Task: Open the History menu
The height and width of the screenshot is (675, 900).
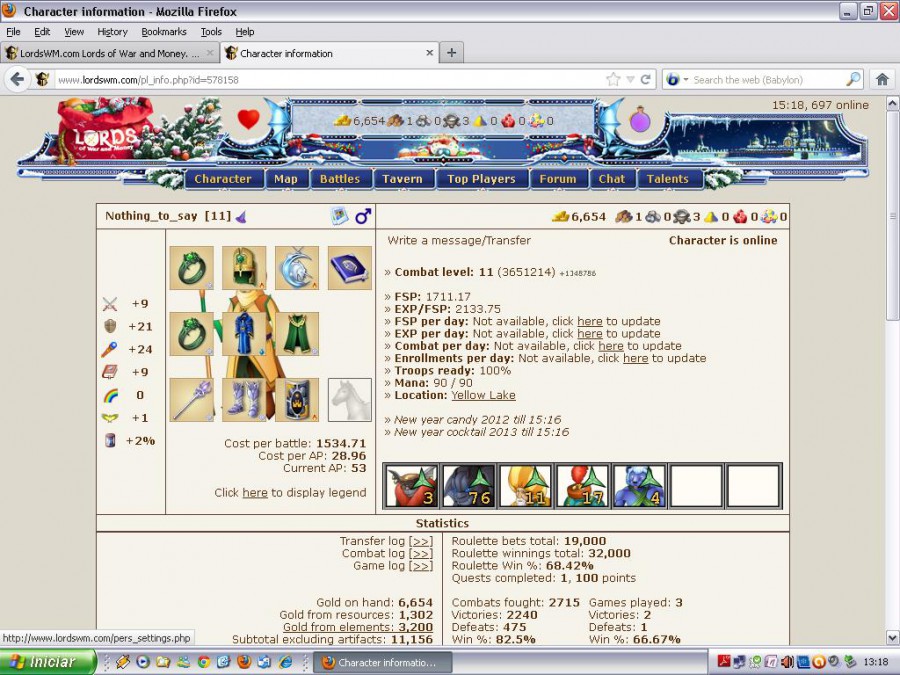Action: tap(112, 32)
